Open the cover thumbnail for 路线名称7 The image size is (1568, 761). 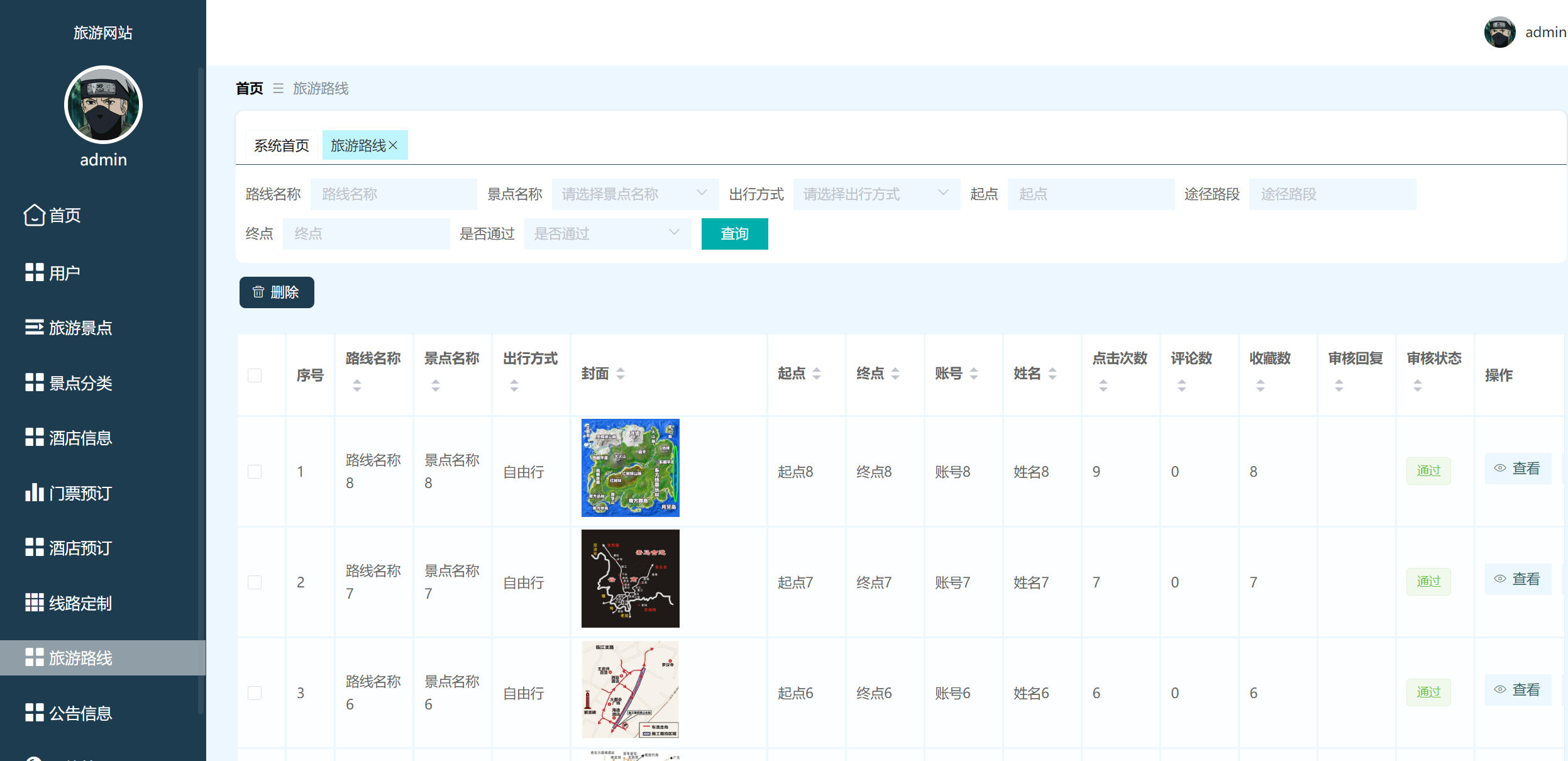point(630,579)
